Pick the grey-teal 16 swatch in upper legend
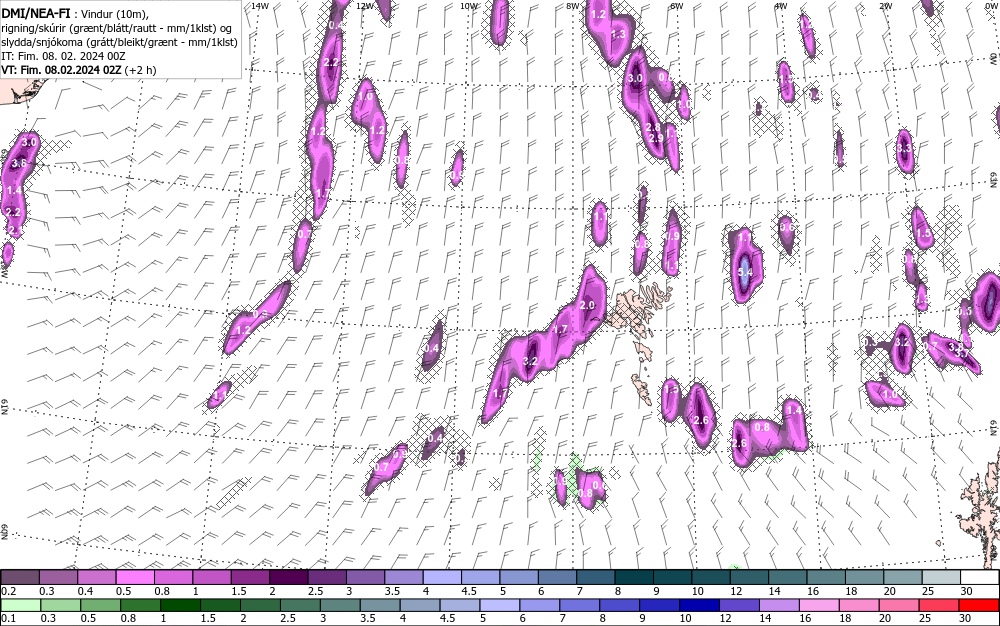Image resolution: width=1000 pixels, height=626 pixels. (826, 577)
